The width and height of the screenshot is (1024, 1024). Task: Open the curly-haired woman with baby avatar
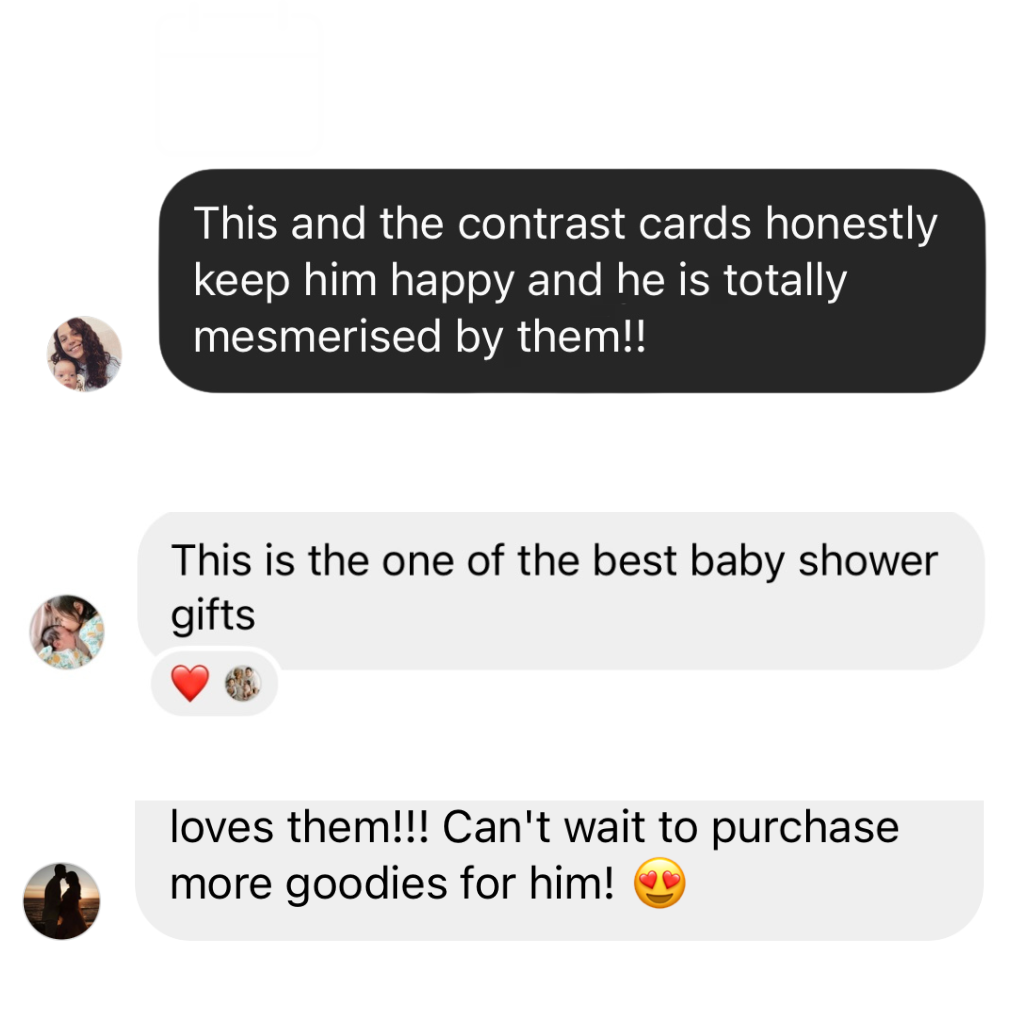pos(84,354)
